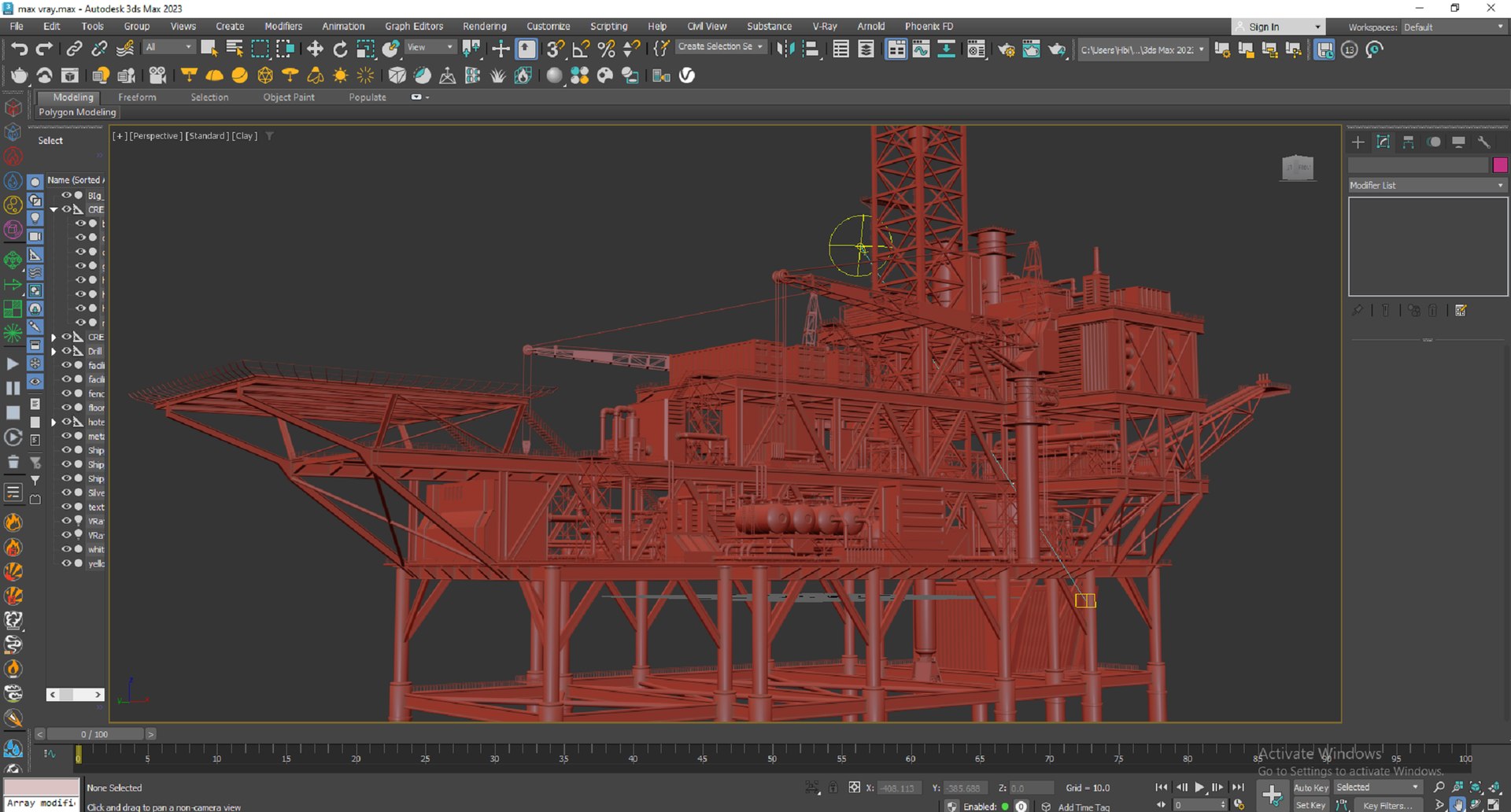Click the Mirror tool icon
This screenshot has width=1511, height=812.
tap(785, 49)
